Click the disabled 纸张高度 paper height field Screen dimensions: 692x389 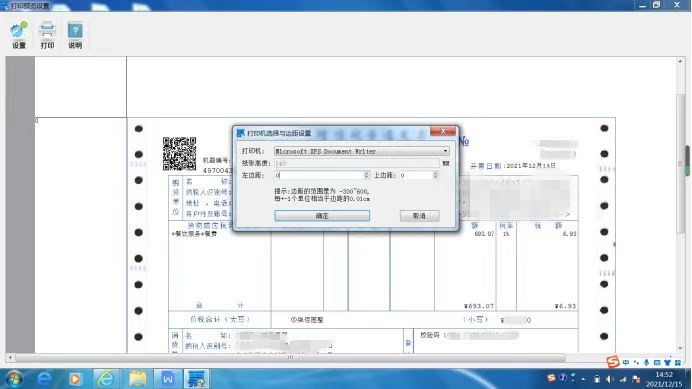pyautogui.click(x=356, y=163)
